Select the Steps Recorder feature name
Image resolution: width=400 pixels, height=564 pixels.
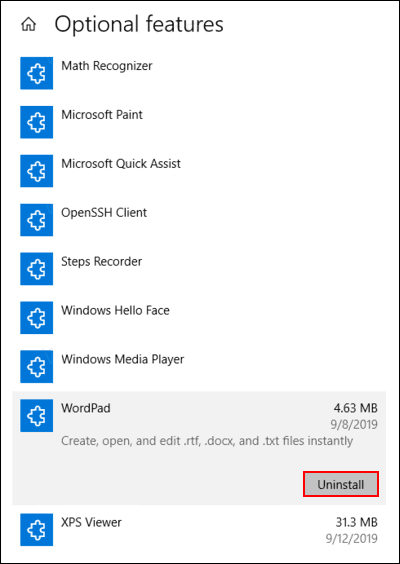pyautogui.click(x=102, y=261)
